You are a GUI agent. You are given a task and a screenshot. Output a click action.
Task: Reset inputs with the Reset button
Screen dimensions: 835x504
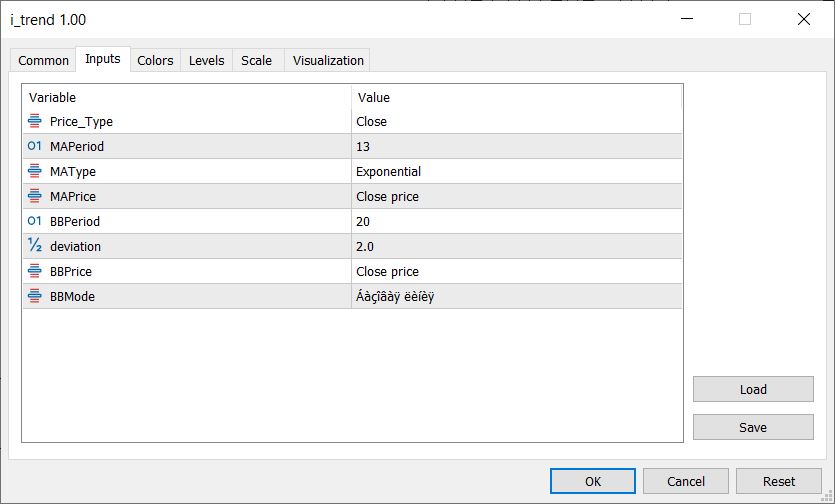(x=779, y=481)
